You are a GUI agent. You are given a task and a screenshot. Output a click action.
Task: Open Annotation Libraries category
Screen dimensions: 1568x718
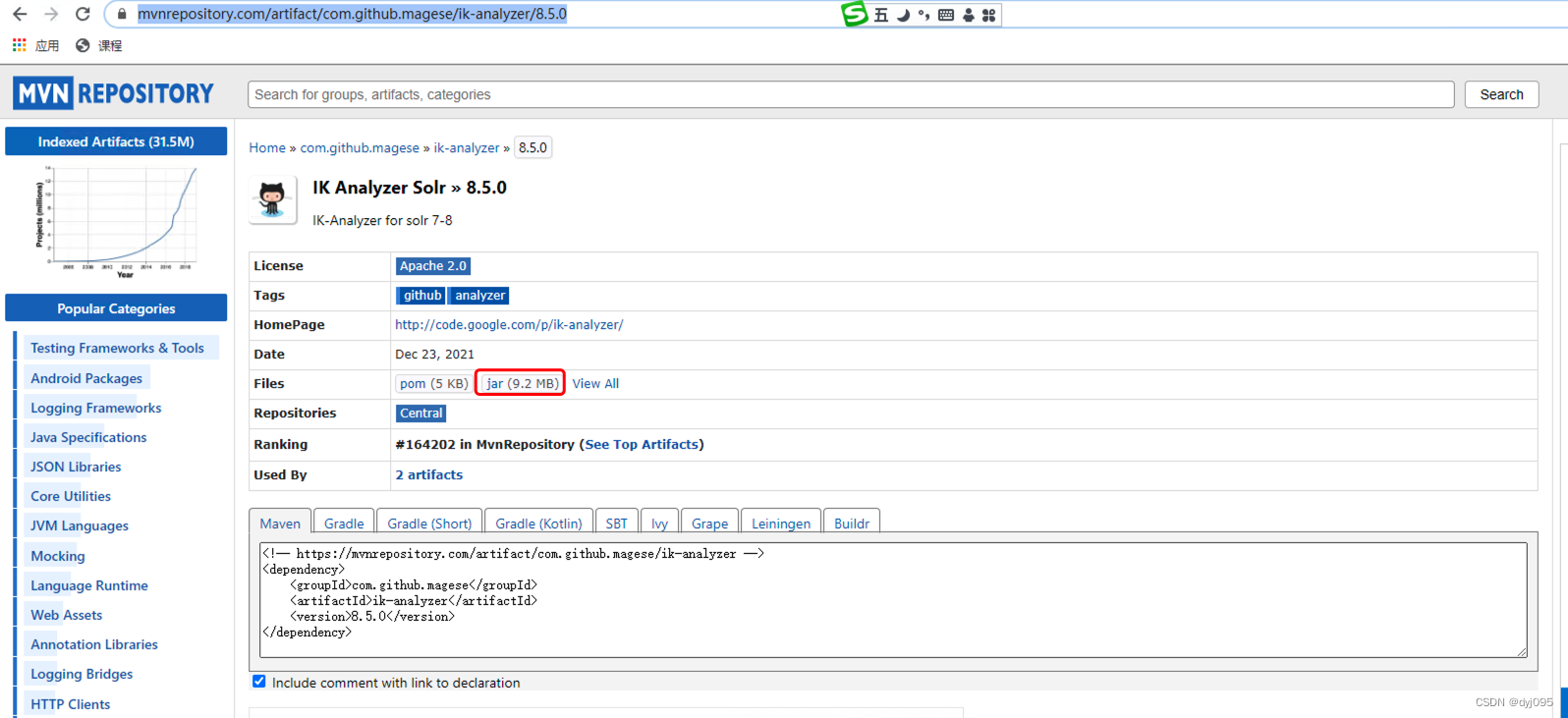(x=94, y=644)
